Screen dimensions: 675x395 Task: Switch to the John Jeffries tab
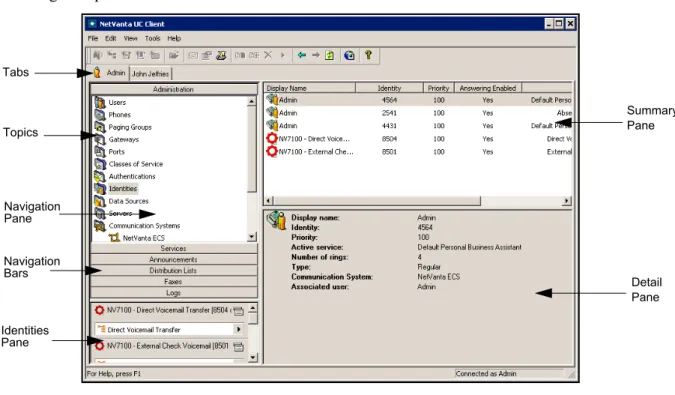pyautogui.click(x=150, y=74)
